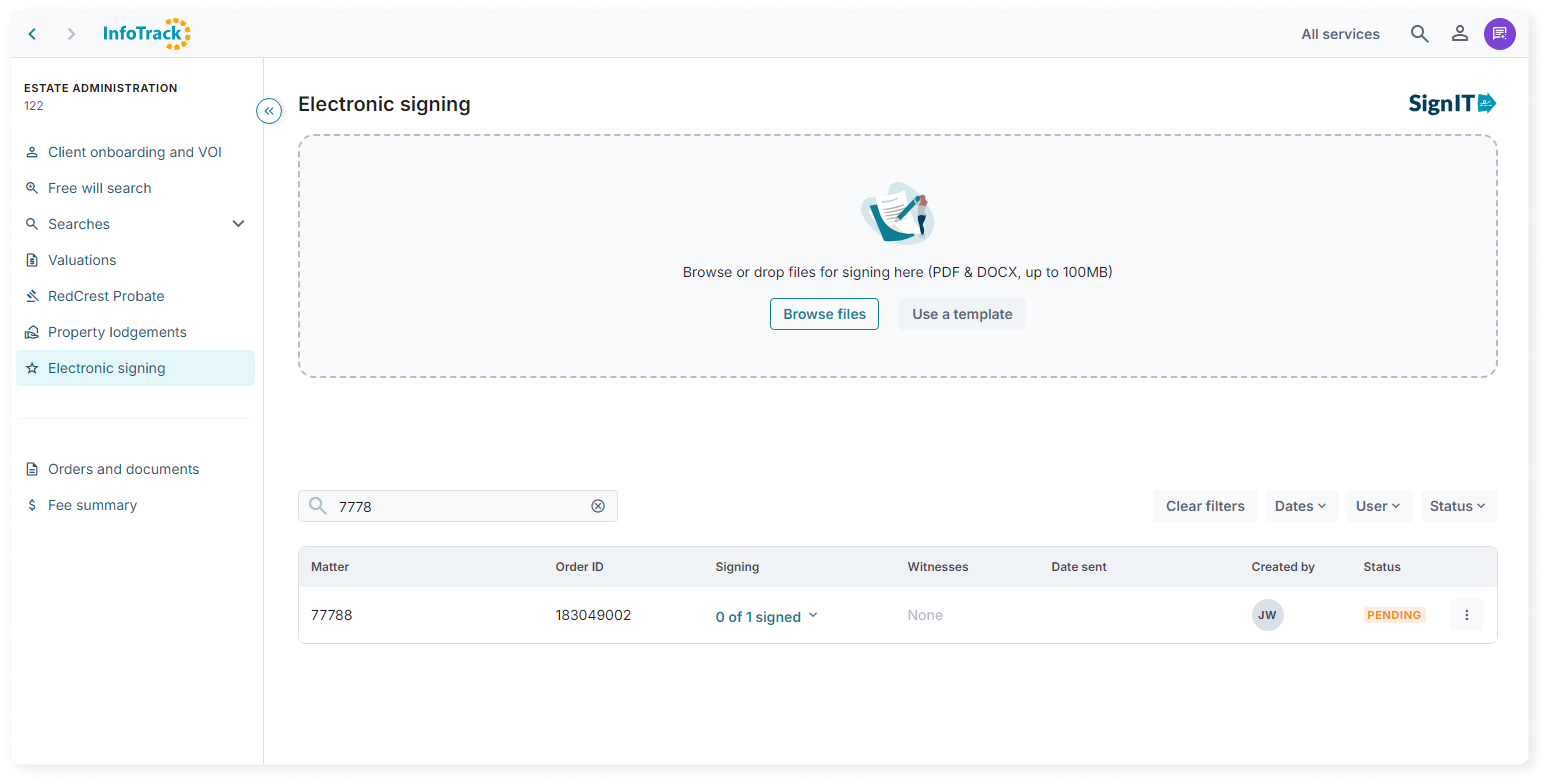Image resolution: width=1549 pixels, height=784 pixels.
Task: Open row actions three-dot menu
Action: point(1466,615)
